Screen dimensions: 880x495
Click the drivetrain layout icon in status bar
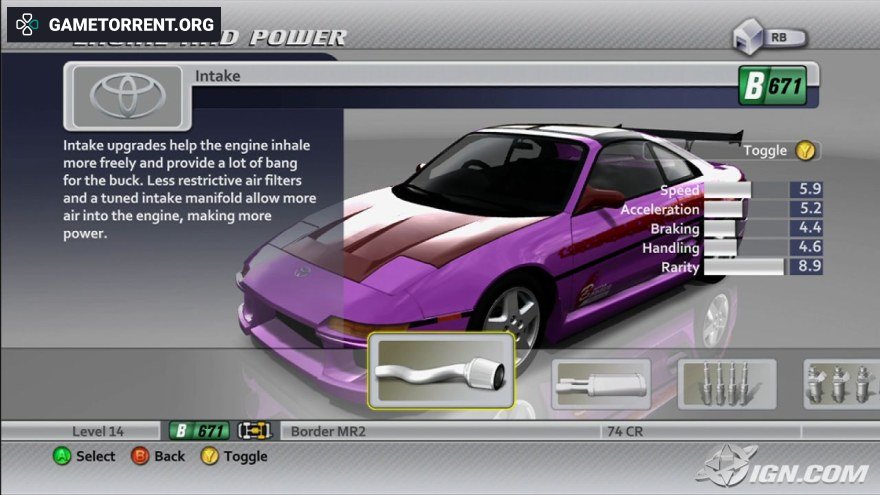(x=255, y=431)
